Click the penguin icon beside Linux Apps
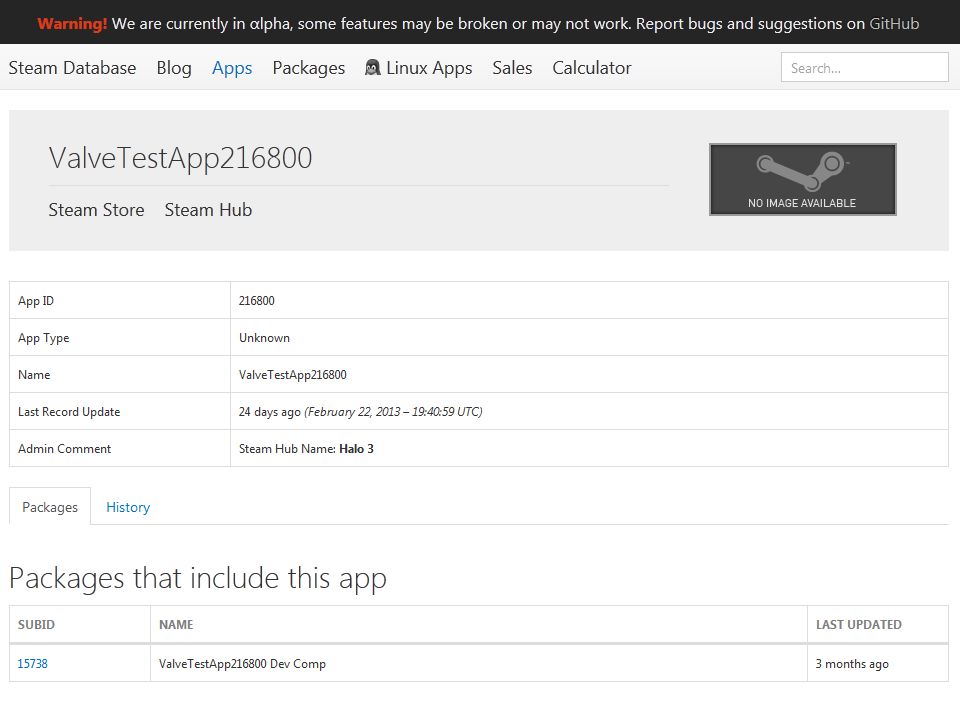The image size is (960, 714). point(373,68)
